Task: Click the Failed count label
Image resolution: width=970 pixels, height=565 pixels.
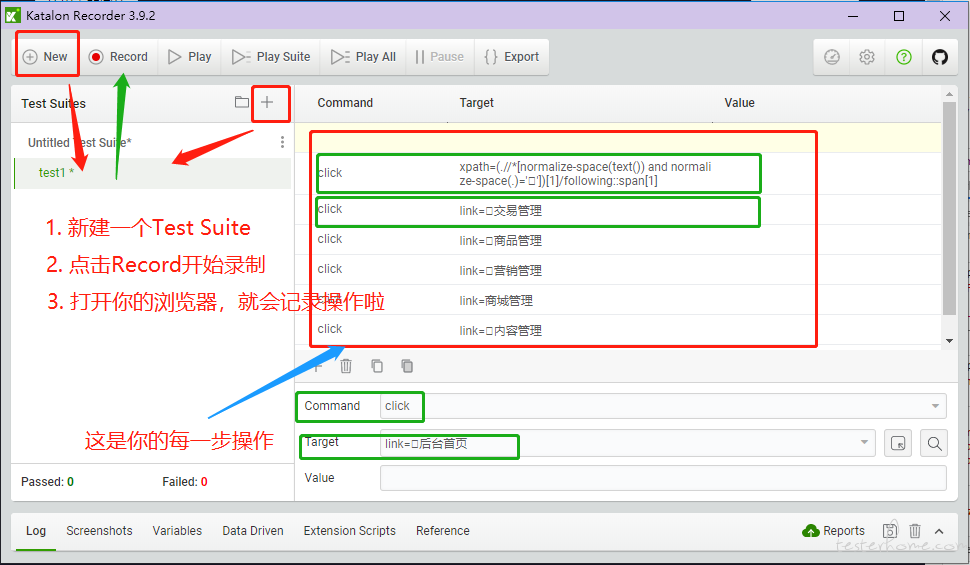Action: pos(185,482)
